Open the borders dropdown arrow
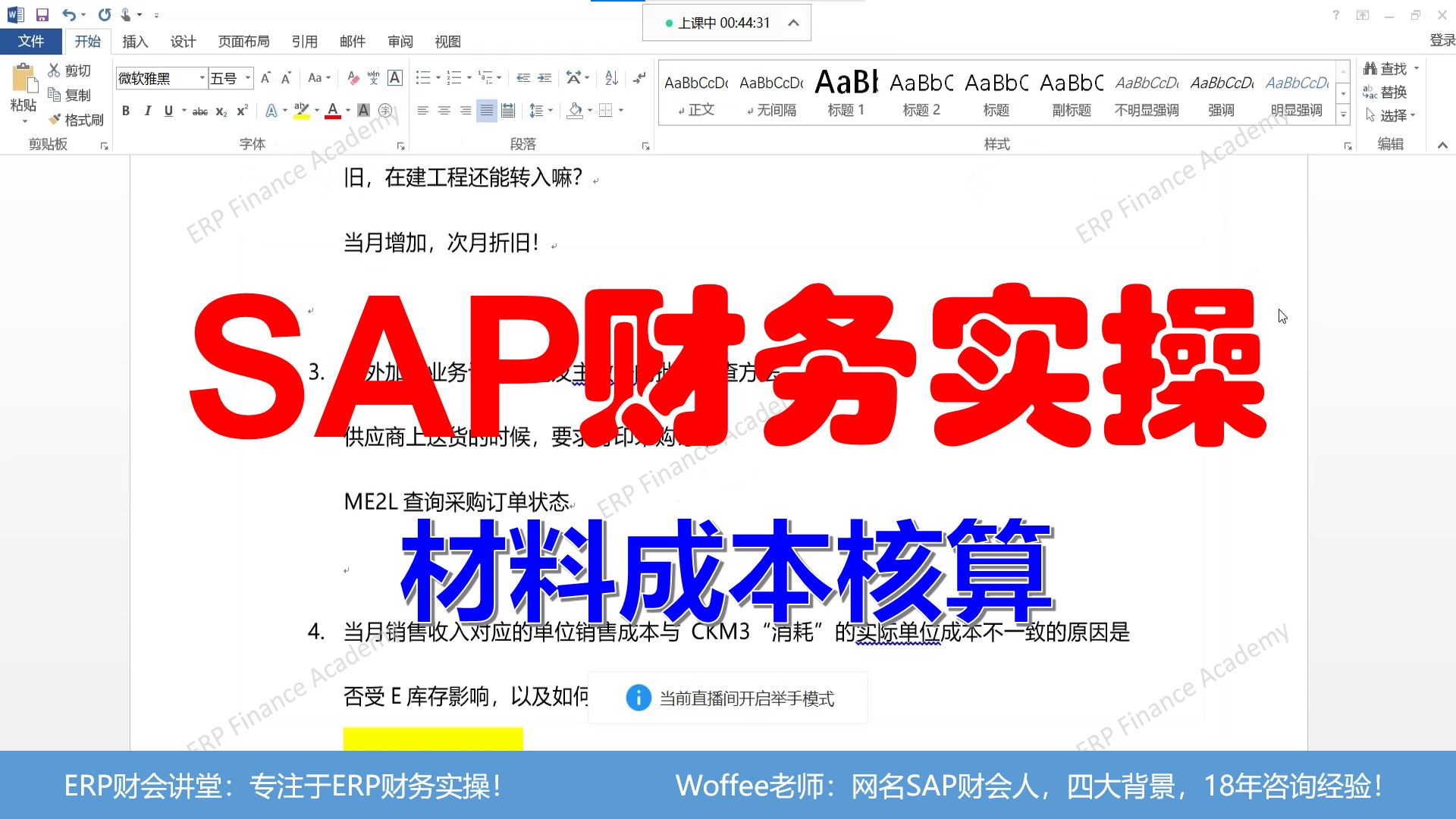This screenshot has height=819, width=1456. 621,111
